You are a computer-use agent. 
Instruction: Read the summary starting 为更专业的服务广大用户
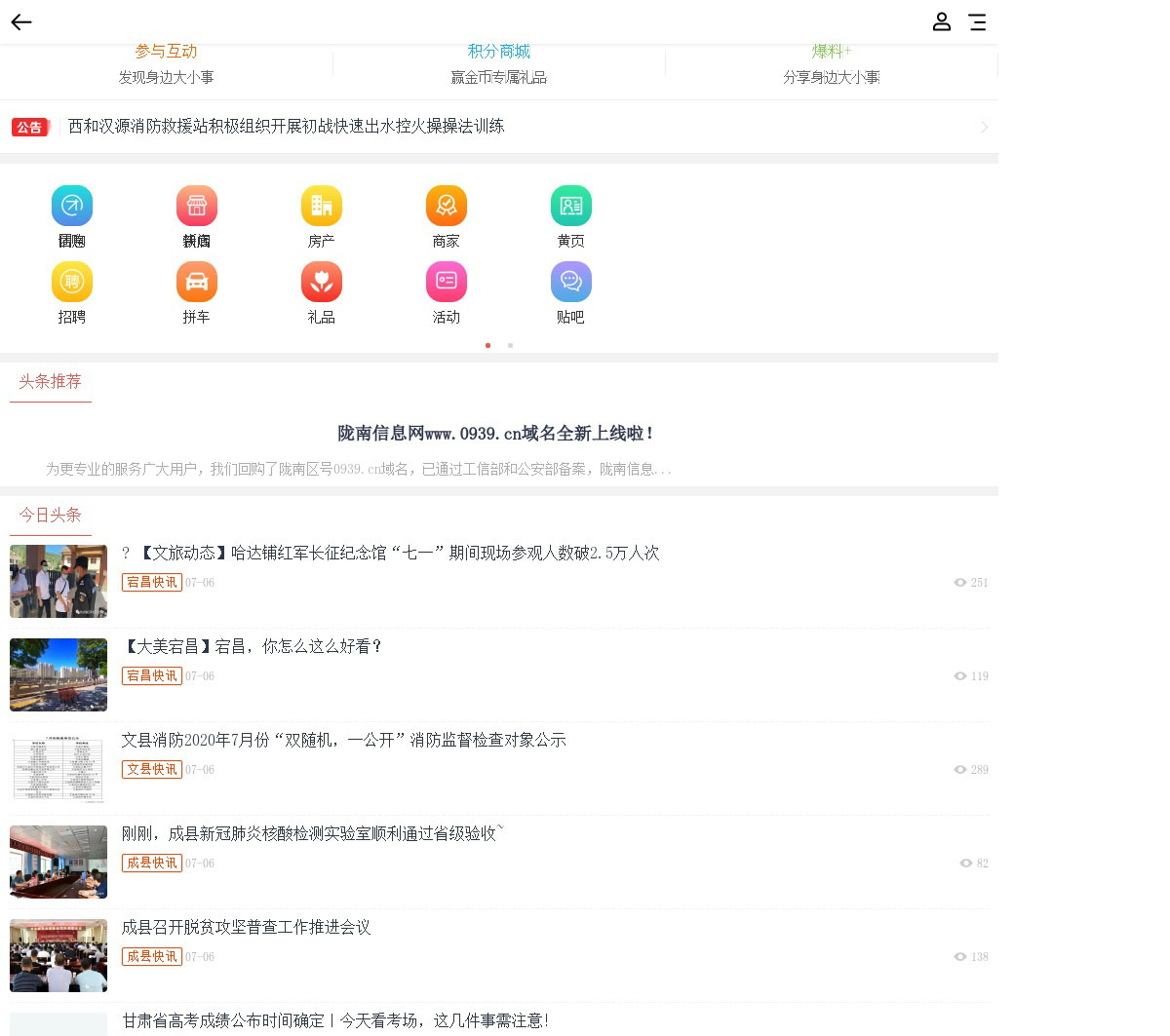[x=359, y=470]
